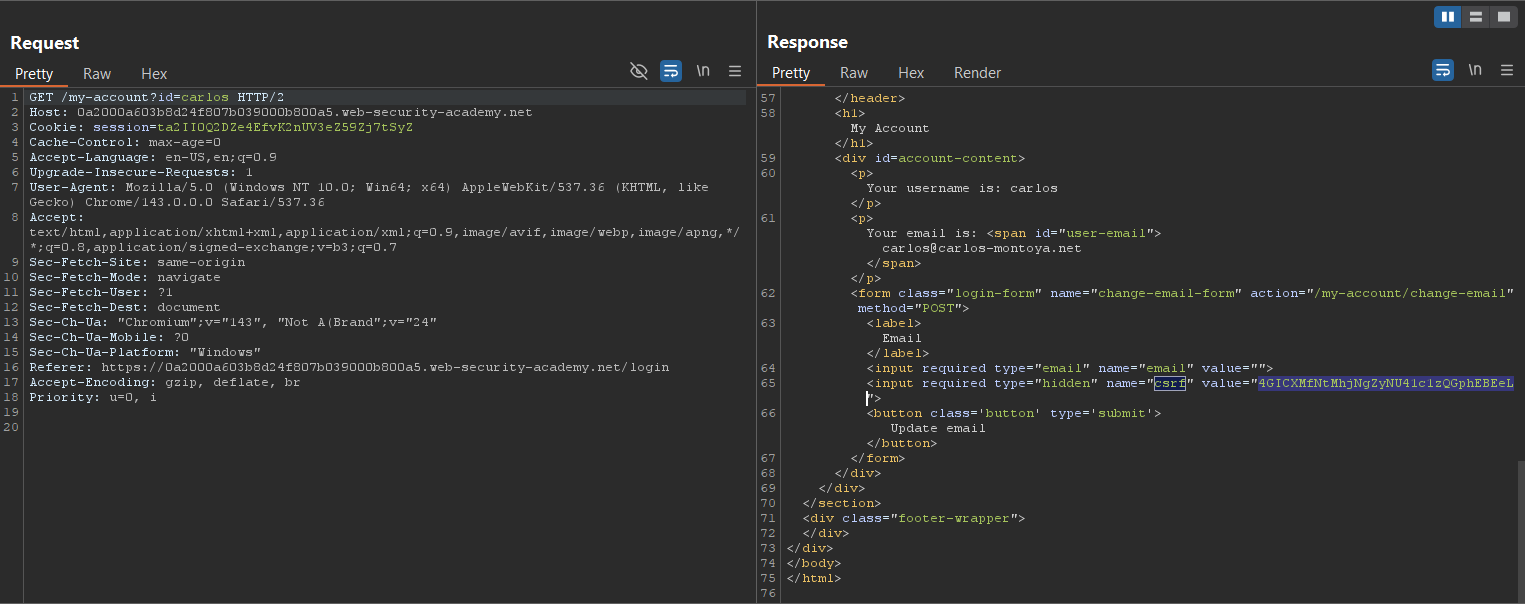Switch to the Request Hex tab
This screenshot has height=604, width=1525.
pos(154,73)
